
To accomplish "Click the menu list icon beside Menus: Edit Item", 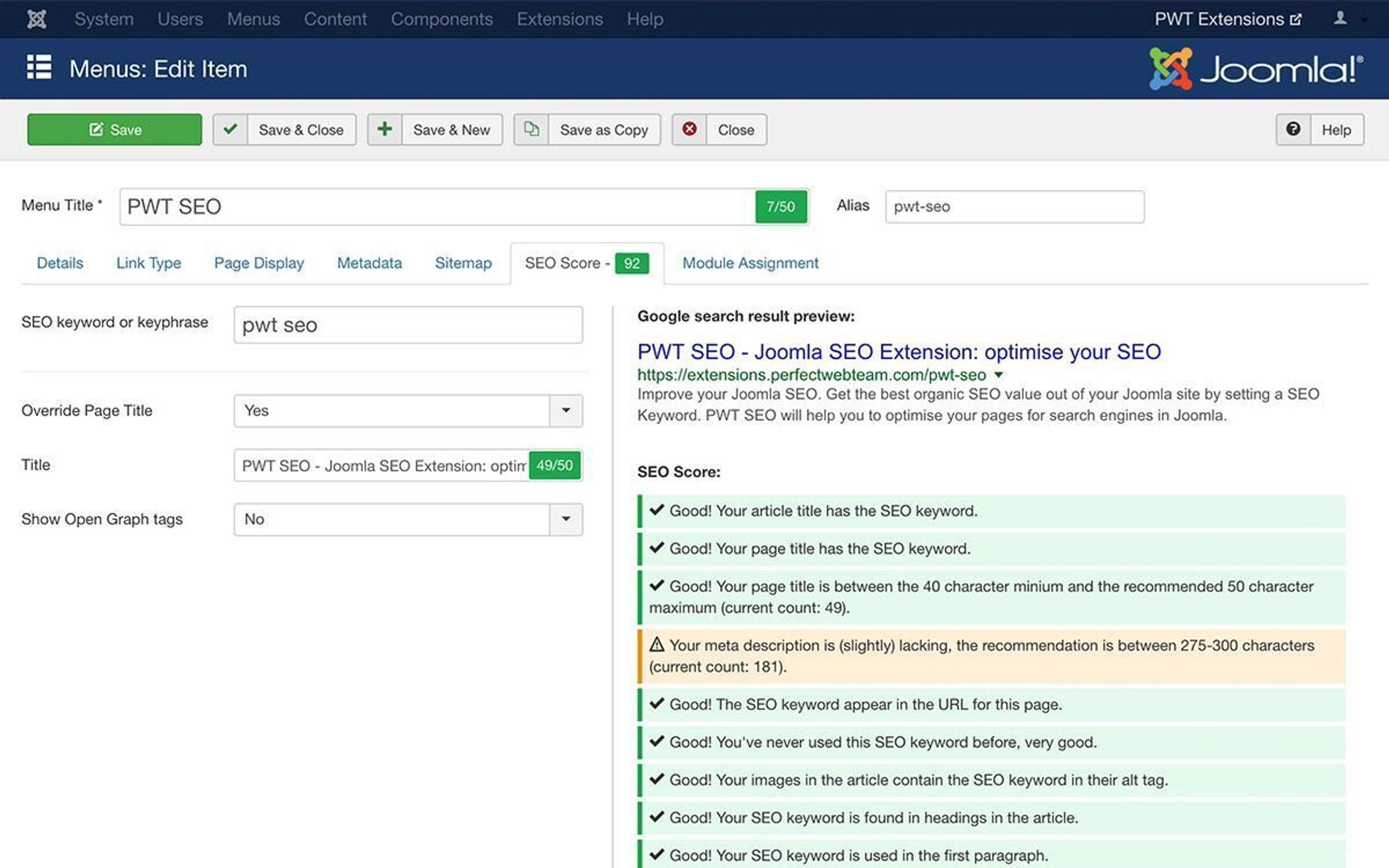I will (39, 68).
